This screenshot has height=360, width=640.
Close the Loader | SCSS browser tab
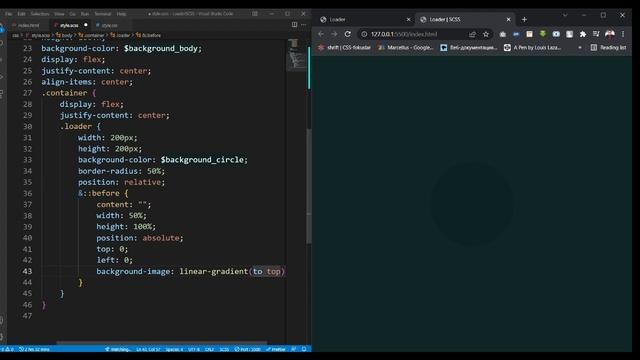point(508,19)
